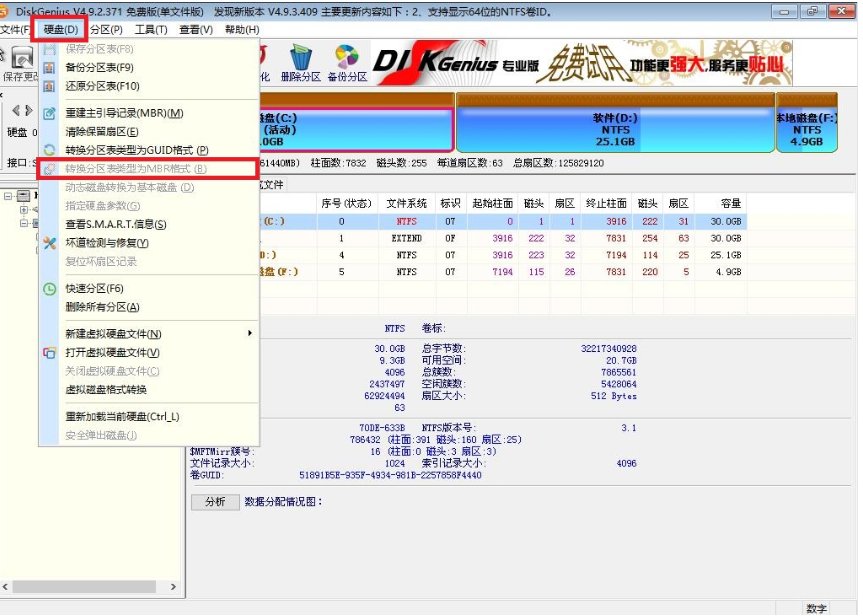Click the 文件系统 column header
Screen dimensions: 863x616
(x=407, y=204)
